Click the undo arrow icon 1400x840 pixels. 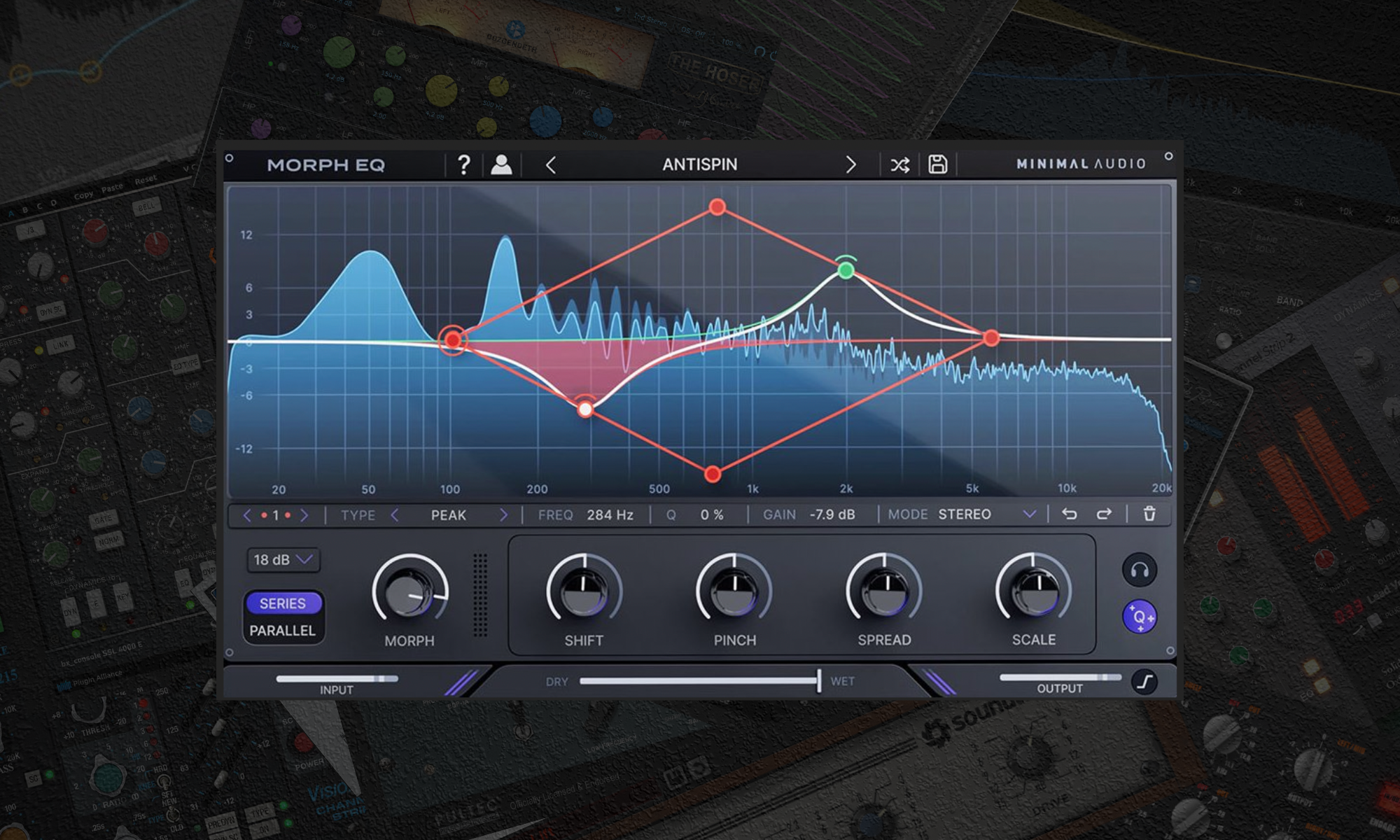click(x=1069, y=514)
